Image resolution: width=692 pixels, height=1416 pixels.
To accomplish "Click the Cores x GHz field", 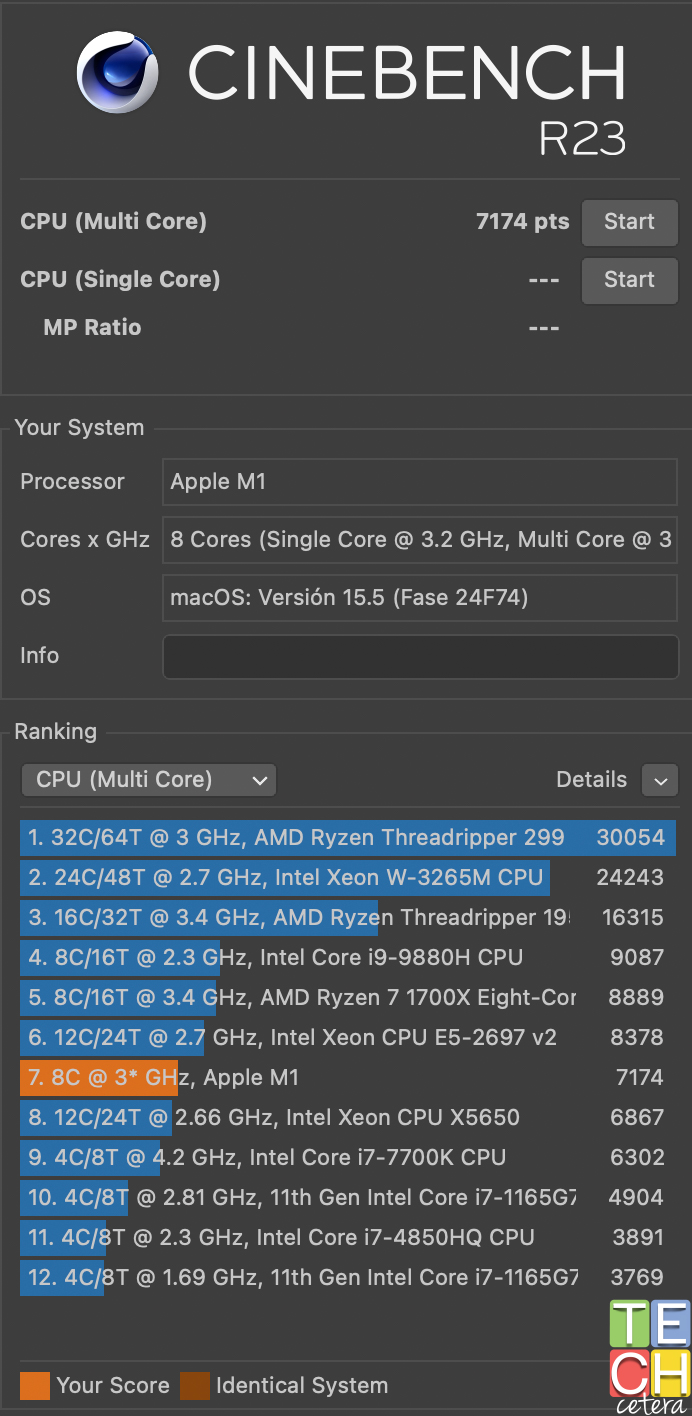I will click(420, 540).
